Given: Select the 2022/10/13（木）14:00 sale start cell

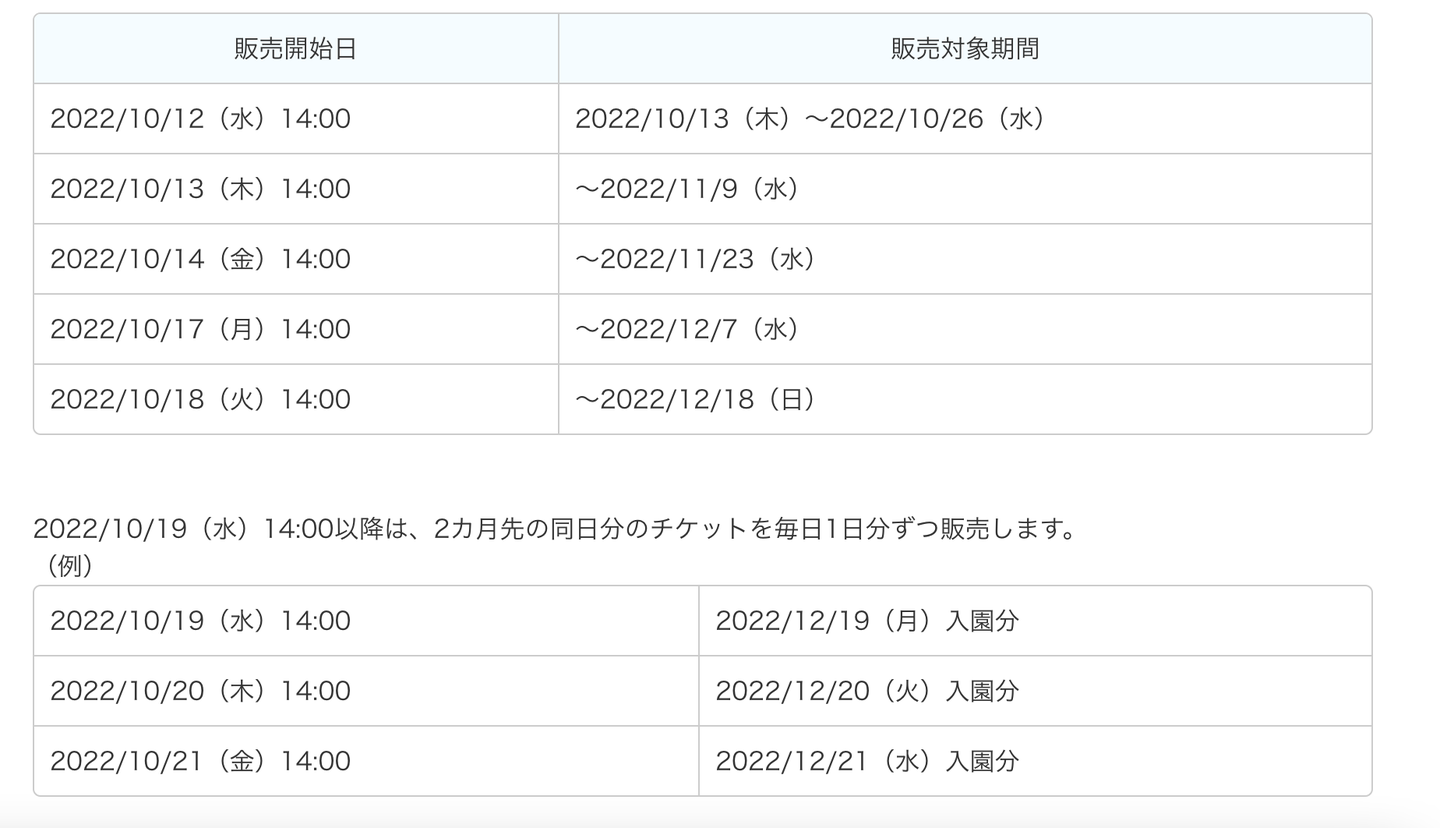Looking at the screenshot, I should [x=200, y=189].
